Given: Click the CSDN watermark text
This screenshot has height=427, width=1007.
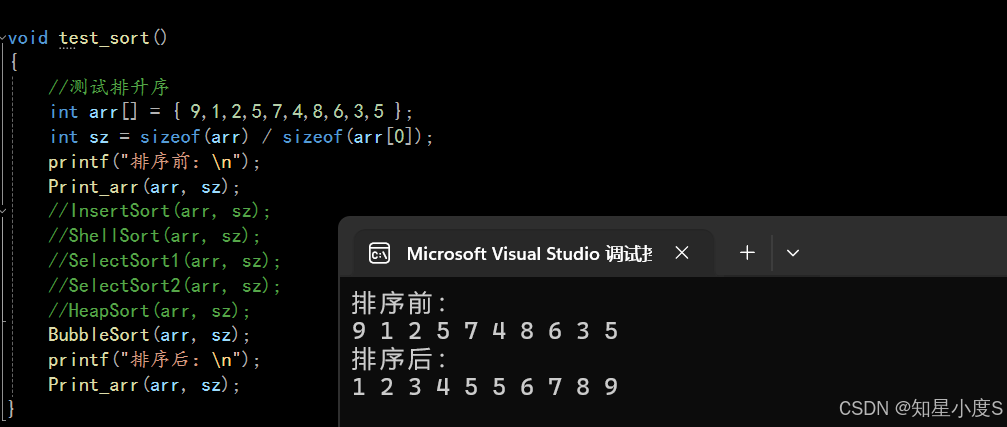Looking at the screenshot, I should pos(919,408).
